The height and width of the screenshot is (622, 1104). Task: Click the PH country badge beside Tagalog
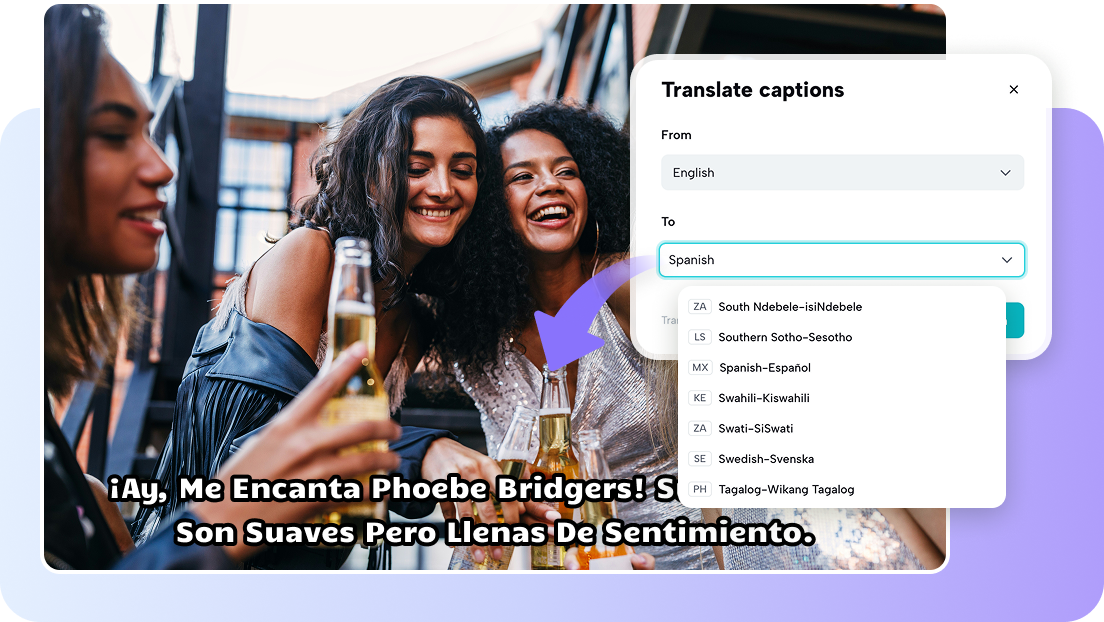coord(699,489)
